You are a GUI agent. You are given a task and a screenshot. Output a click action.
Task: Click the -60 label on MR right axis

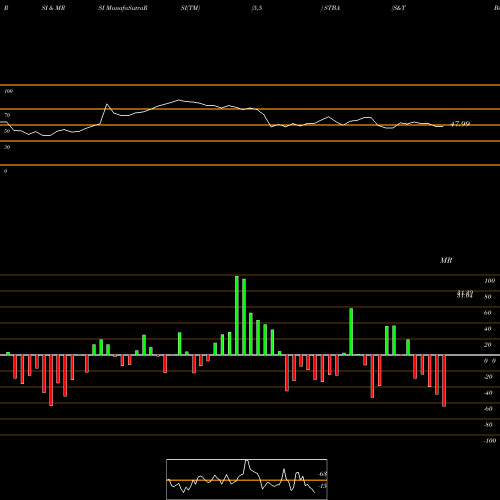click(x=488, y=409)
